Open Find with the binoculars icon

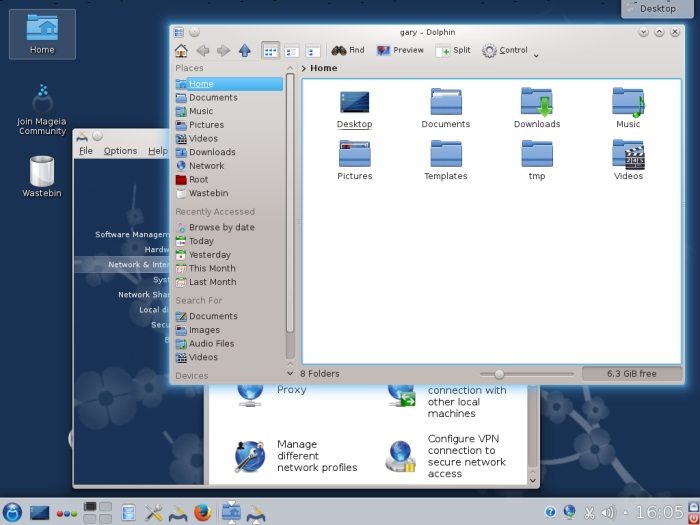348,50
